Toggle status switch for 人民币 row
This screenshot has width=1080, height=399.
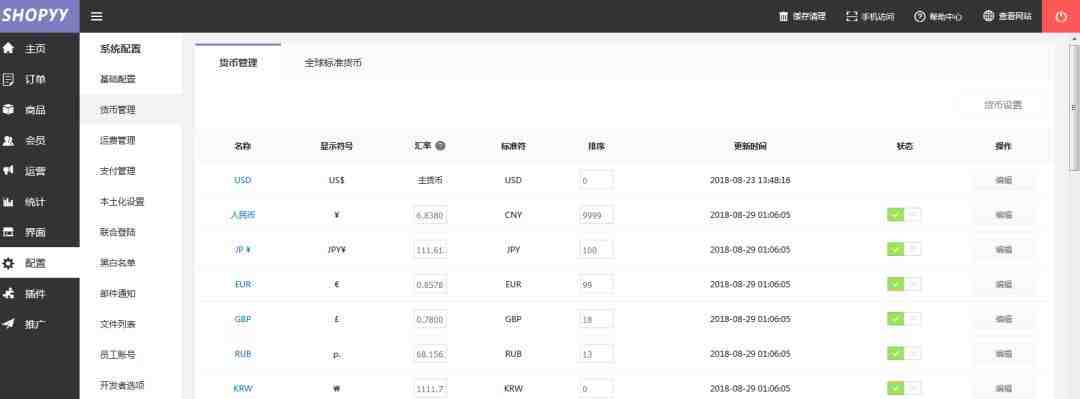(904, 214)
